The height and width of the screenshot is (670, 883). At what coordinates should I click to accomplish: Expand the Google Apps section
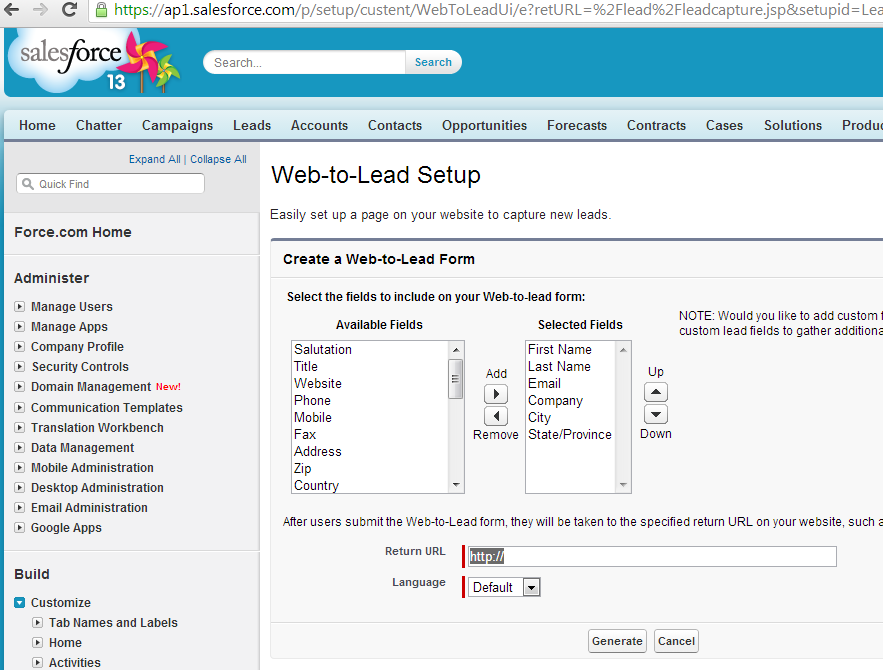(x=20, y=528)
